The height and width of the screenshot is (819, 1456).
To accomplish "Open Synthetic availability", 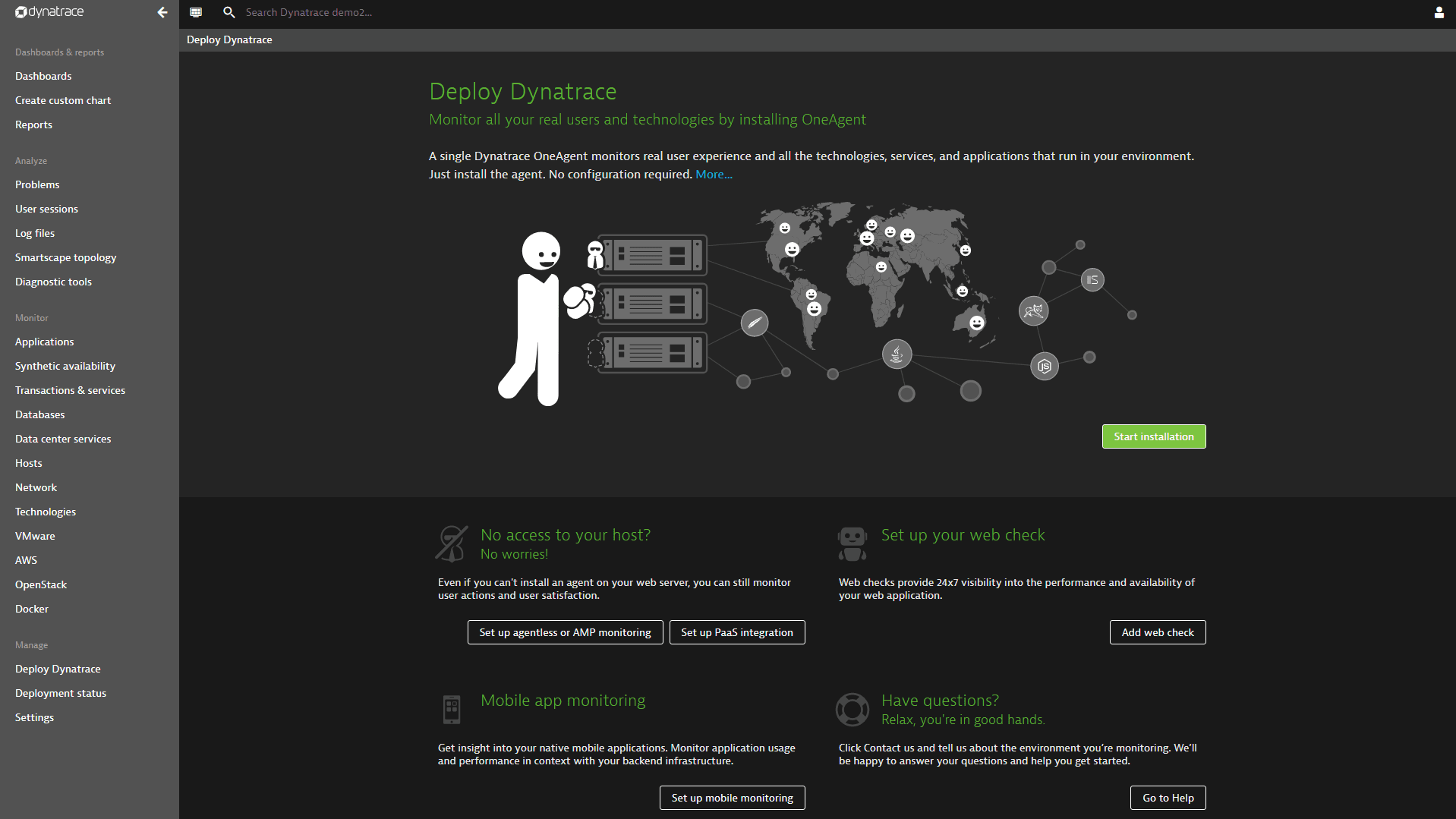I will click(65, 366).
